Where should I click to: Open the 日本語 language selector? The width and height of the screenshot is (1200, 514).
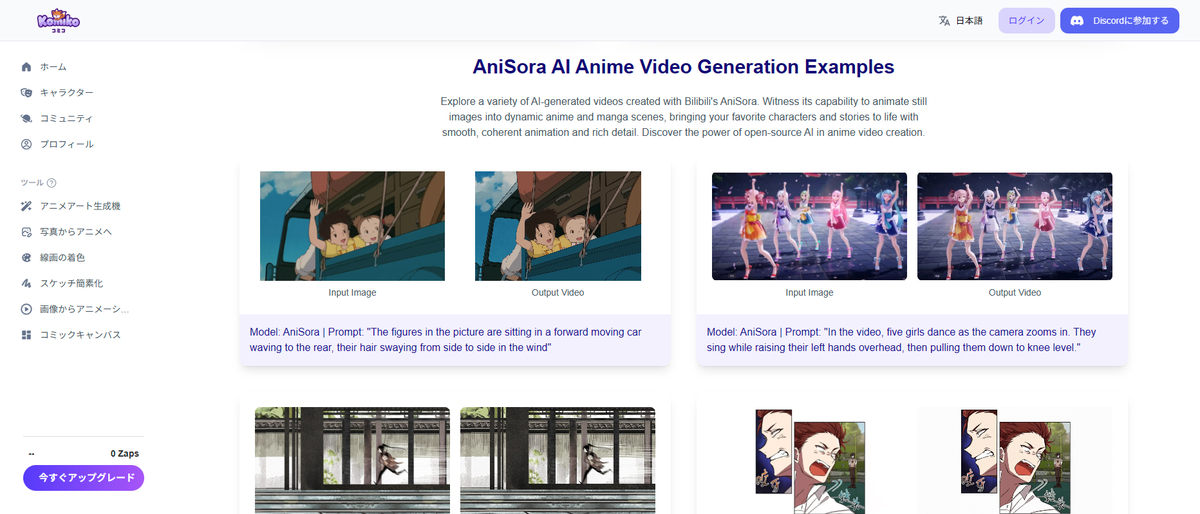[x=961, y=21]
